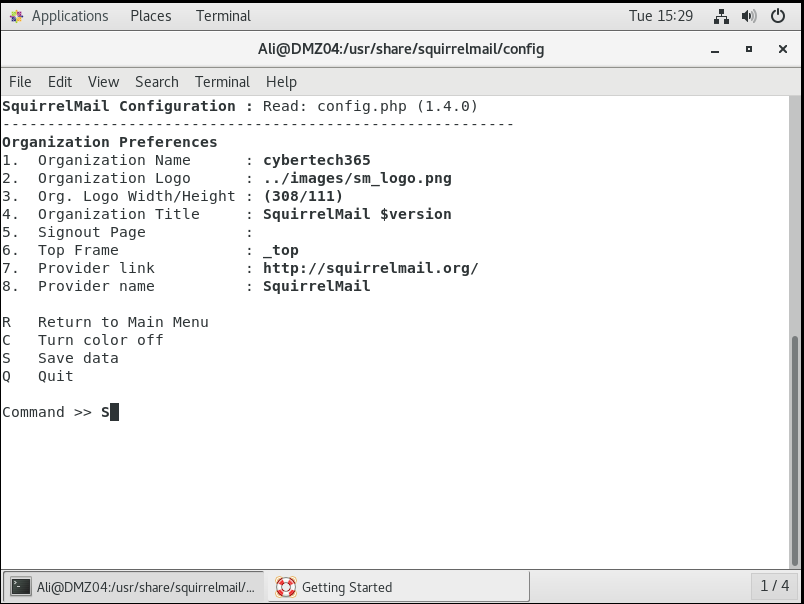The width and height of the screenshot is (804, 604).
Task: Click the 'Signout Page' label
Action: (x=92, y=232)
